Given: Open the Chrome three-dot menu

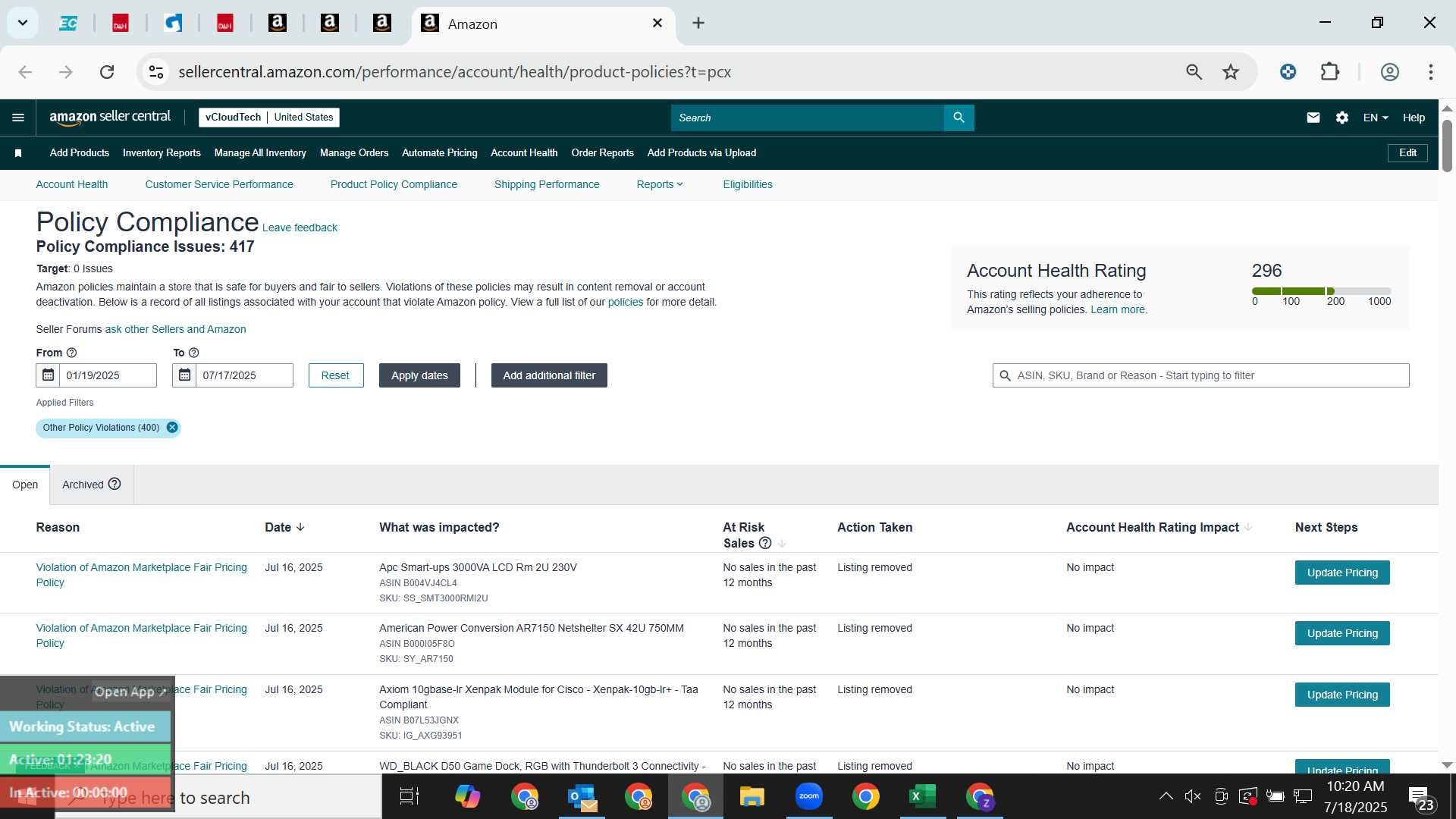Looking at the screenshot, I should [x=1431, y=72].
